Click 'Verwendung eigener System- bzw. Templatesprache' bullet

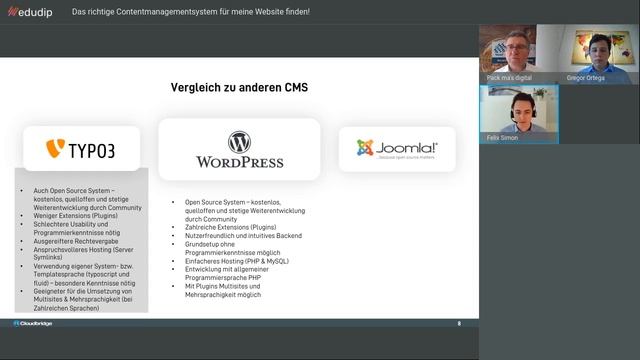pyautogui.click(x=84, y=274)
